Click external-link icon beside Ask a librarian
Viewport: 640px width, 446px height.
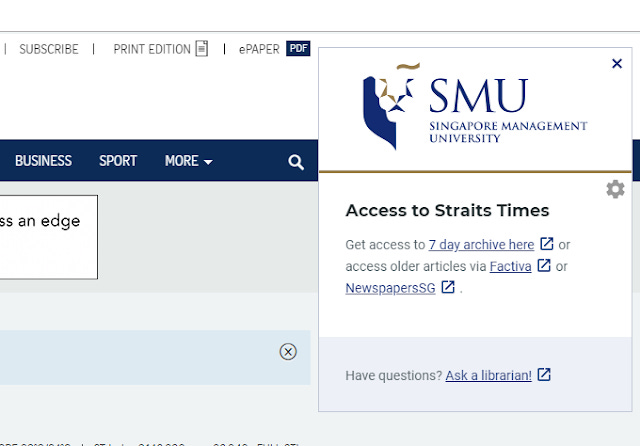[x=544, y=374]
